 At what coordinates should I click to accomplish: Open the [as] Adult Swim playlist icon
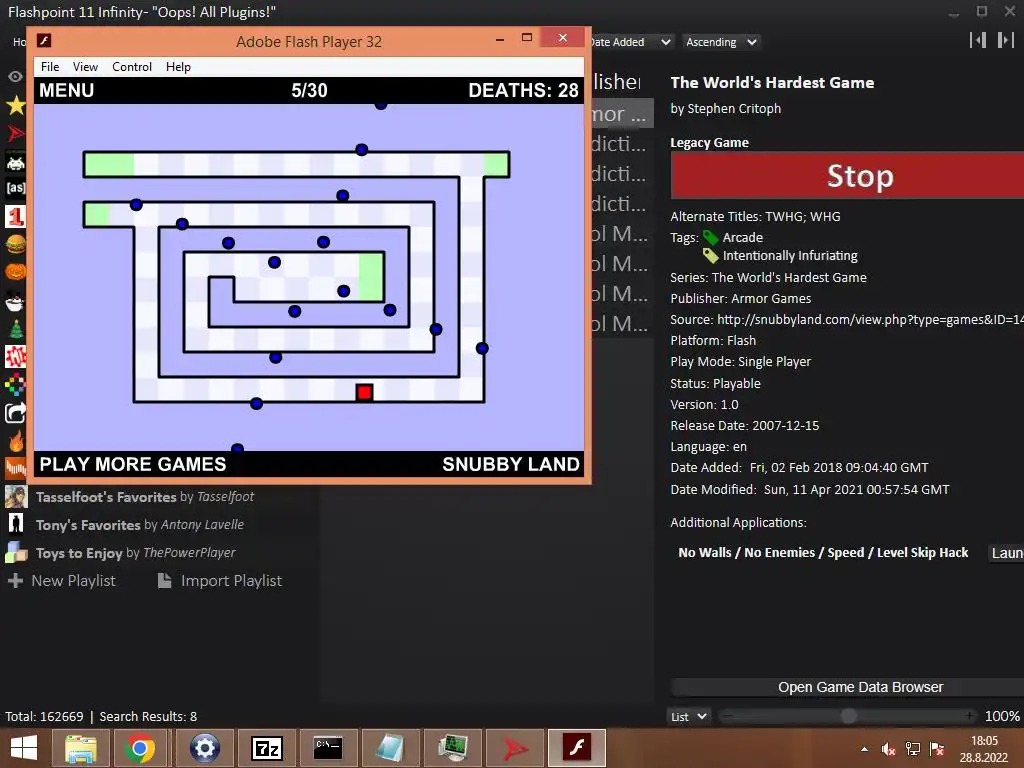point(15,188)
